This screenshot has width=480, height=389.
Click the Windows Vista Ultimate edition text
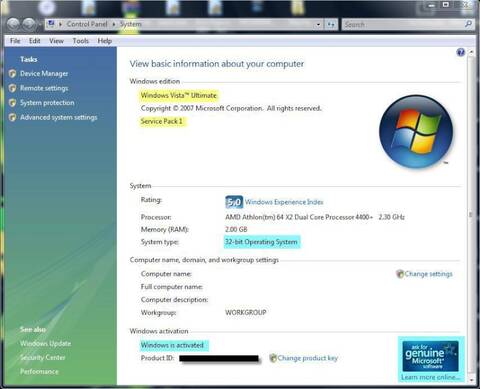178,95
